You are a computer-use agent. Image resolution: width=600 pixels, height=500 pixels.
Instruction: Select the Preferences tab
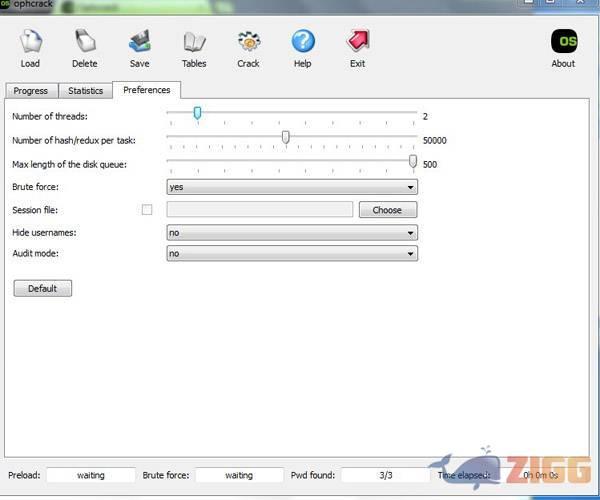pyautogui.click(x=146, y=90)
